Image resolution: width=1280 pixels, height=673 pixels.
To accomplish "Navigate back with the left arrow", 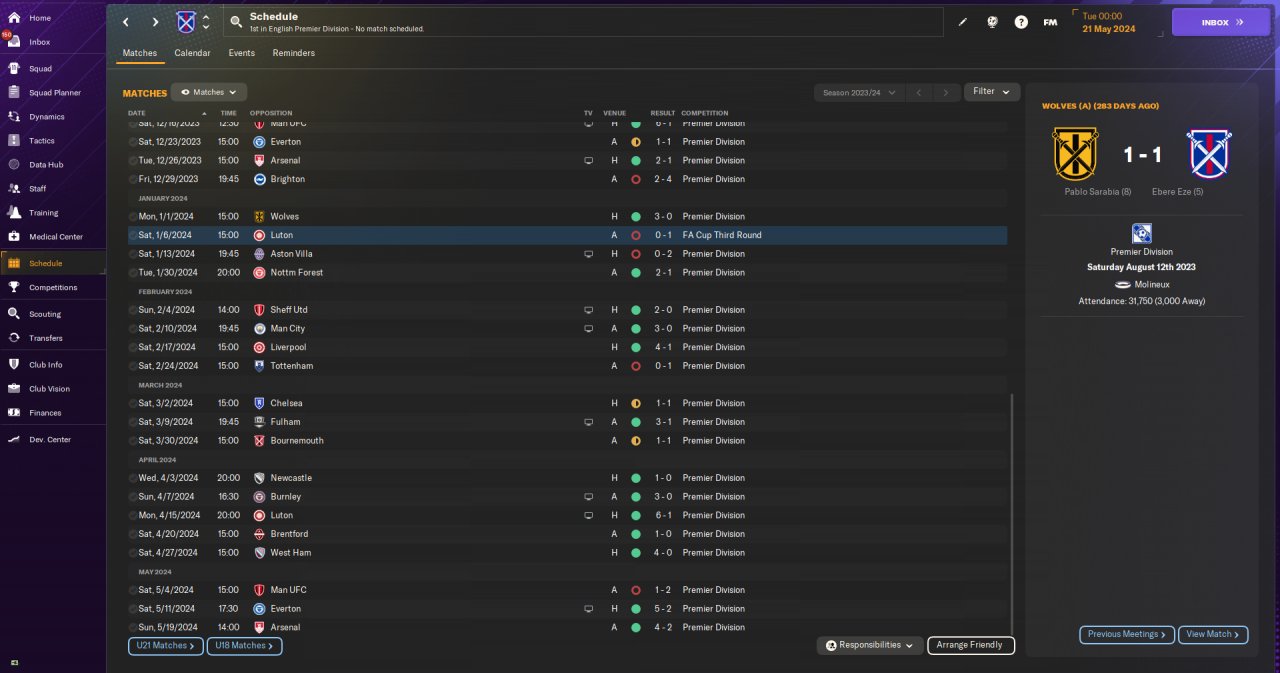I will coord(126,22).
